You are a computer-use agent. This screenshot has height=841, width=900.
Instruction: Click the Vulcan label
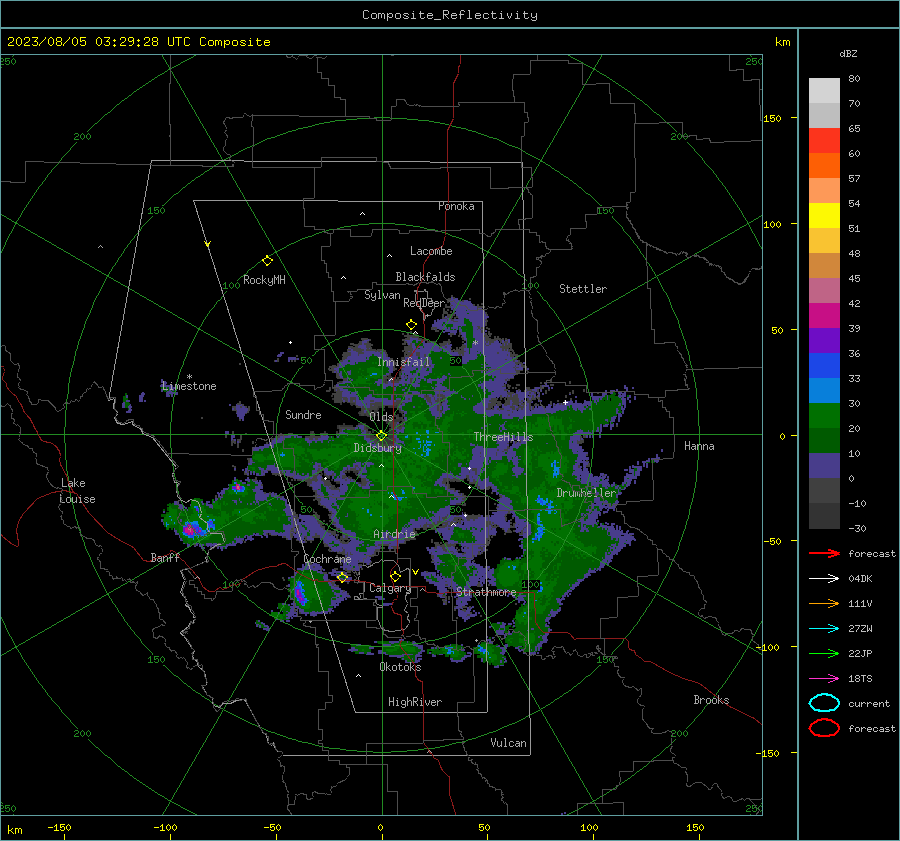click(x=509, y=743)
